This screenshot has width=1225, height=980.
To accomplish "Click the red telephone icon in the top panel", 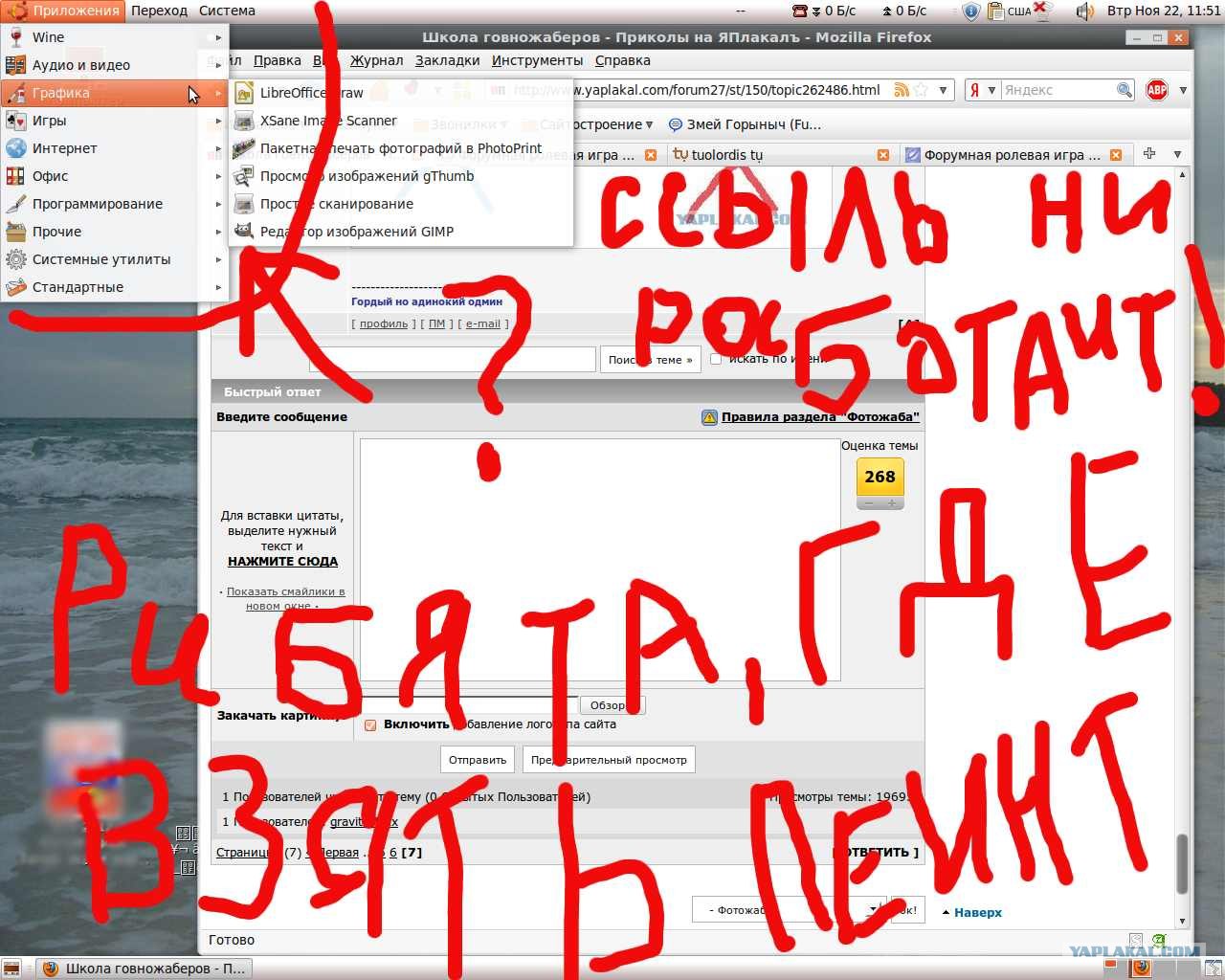I will click(800, 11).
